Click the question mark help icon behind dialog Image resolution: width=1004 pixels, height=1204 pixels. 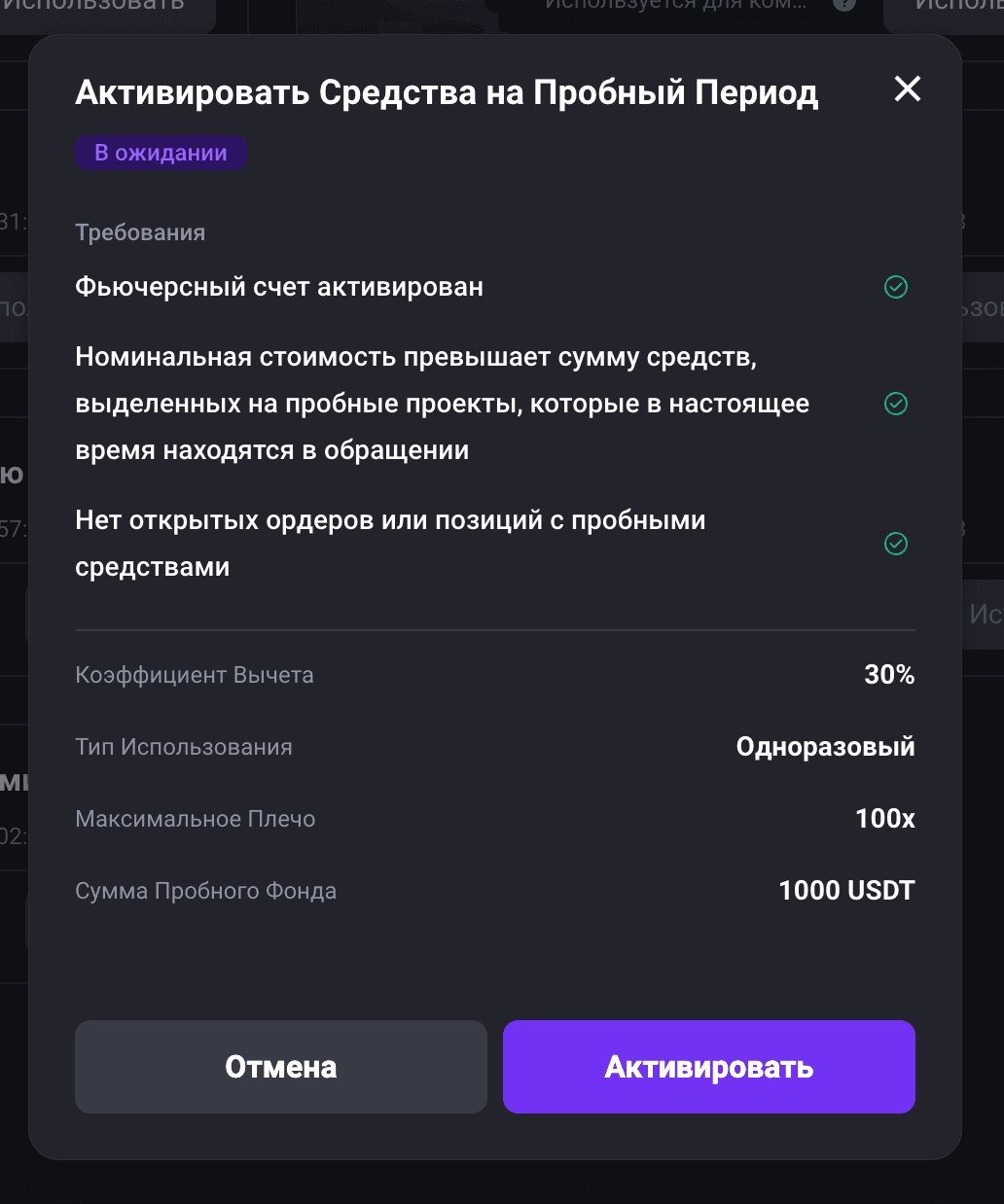coord(844,4)
